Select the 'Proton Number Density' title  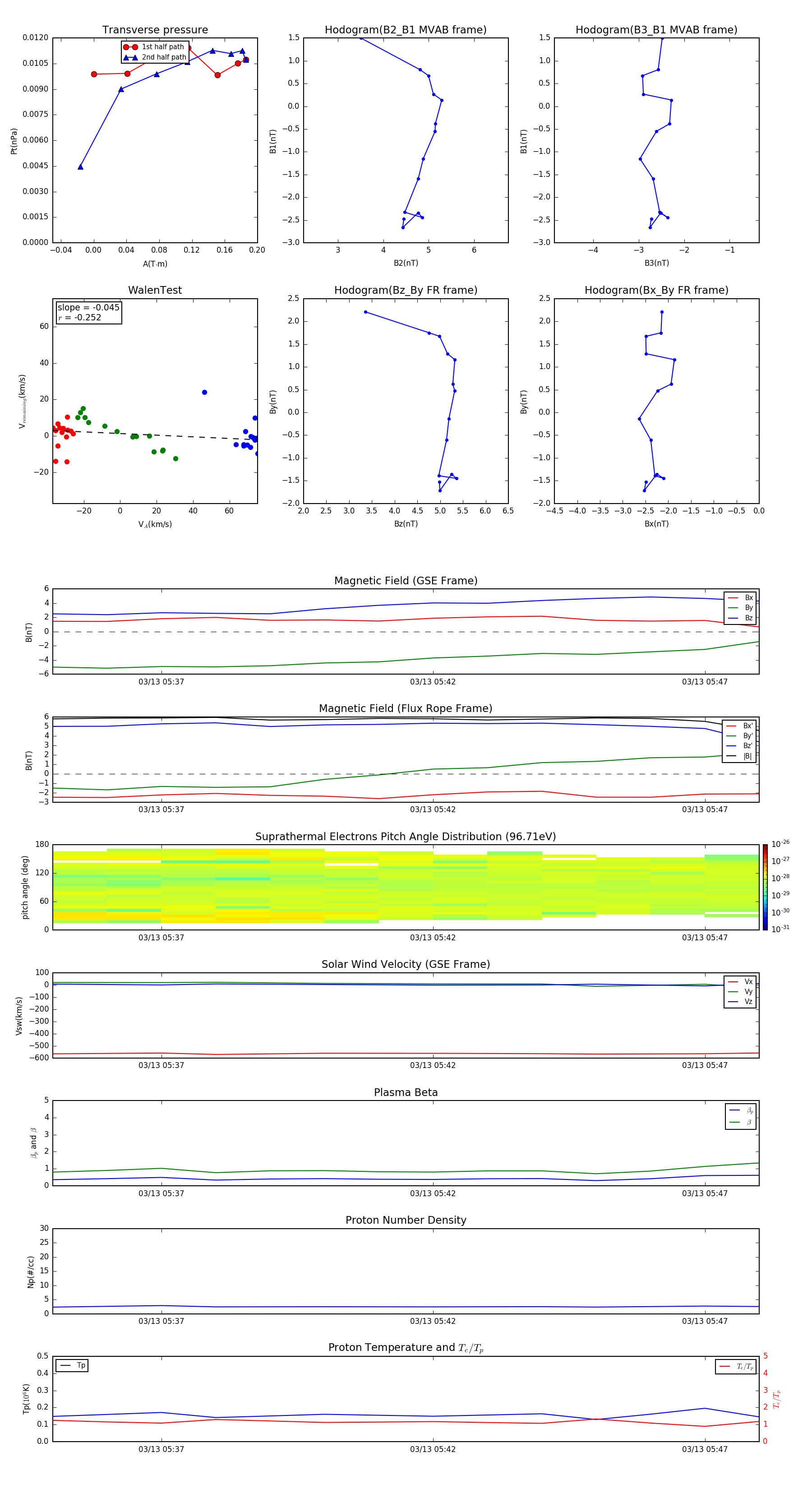coord(406,1220)
